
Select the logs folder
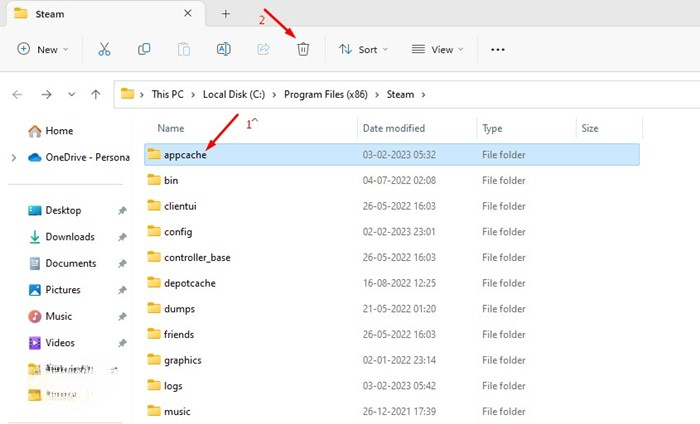(392, 386)
